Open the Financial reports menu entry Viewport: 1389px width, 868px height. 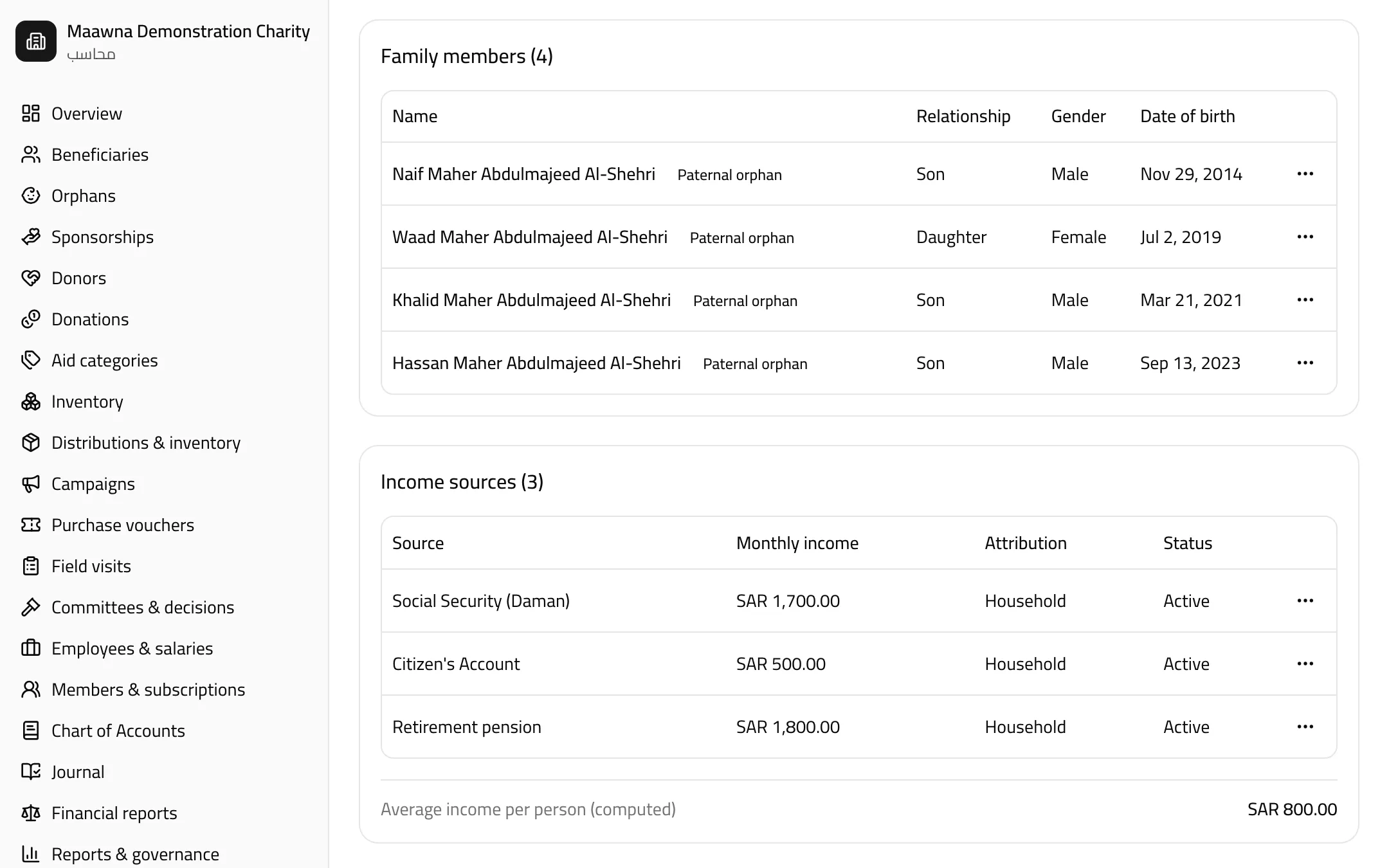pos(164,813)
